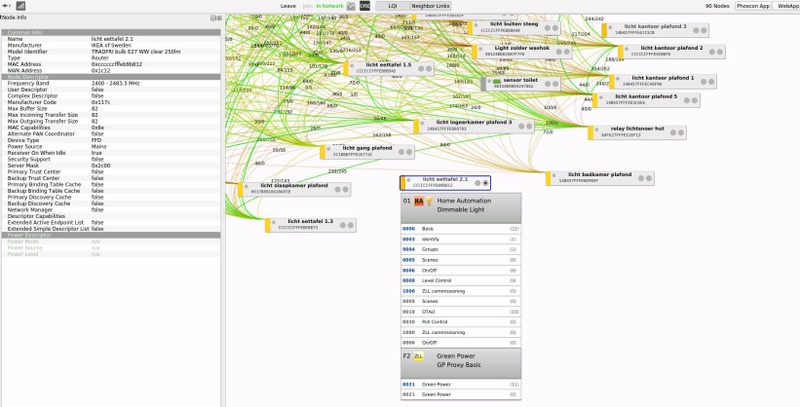Click the Name value licht eettafel 2.1

click(x=112, y=39)
